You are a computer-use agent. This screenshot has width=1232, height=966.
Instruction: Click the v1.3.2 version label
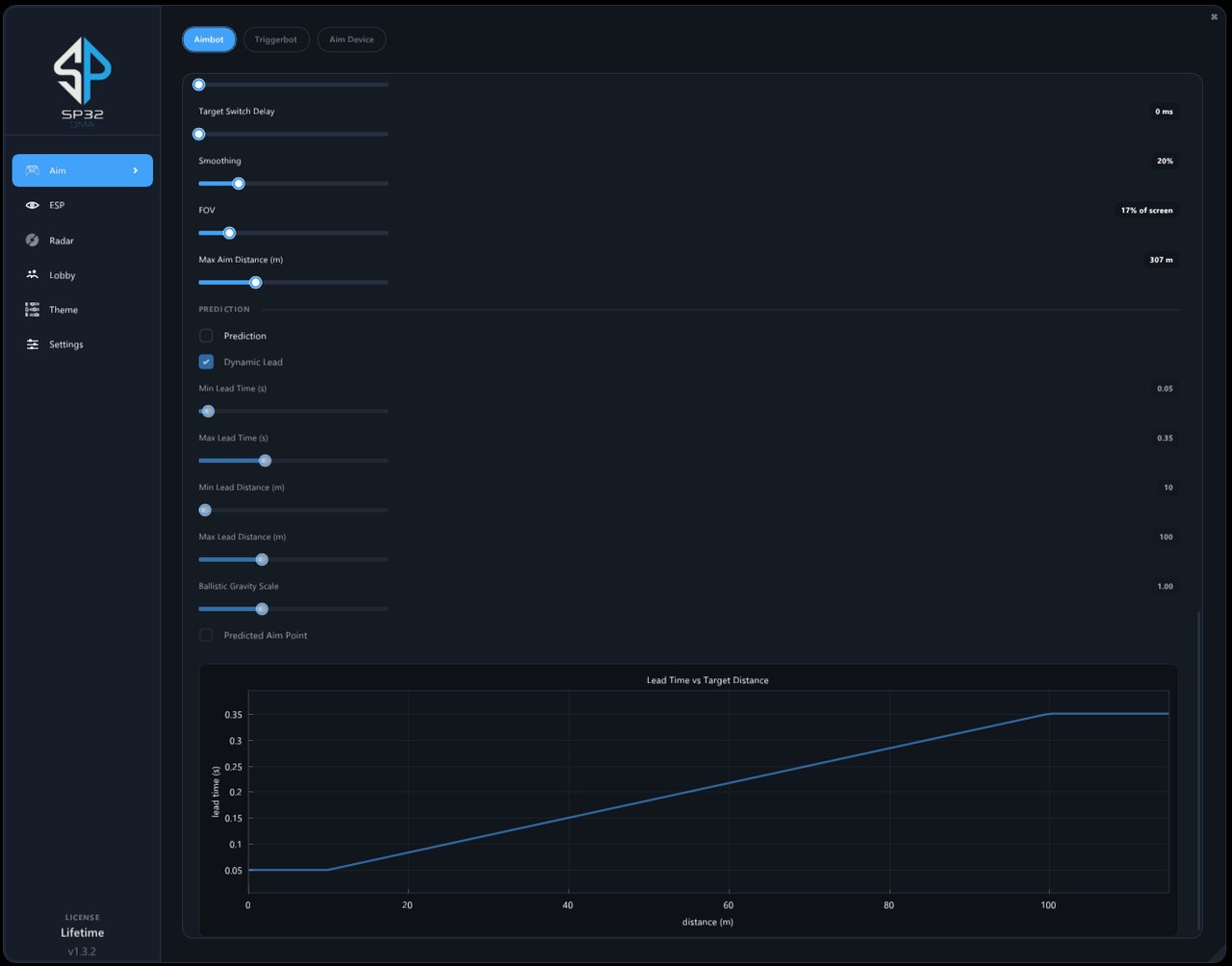click(82, 952)
